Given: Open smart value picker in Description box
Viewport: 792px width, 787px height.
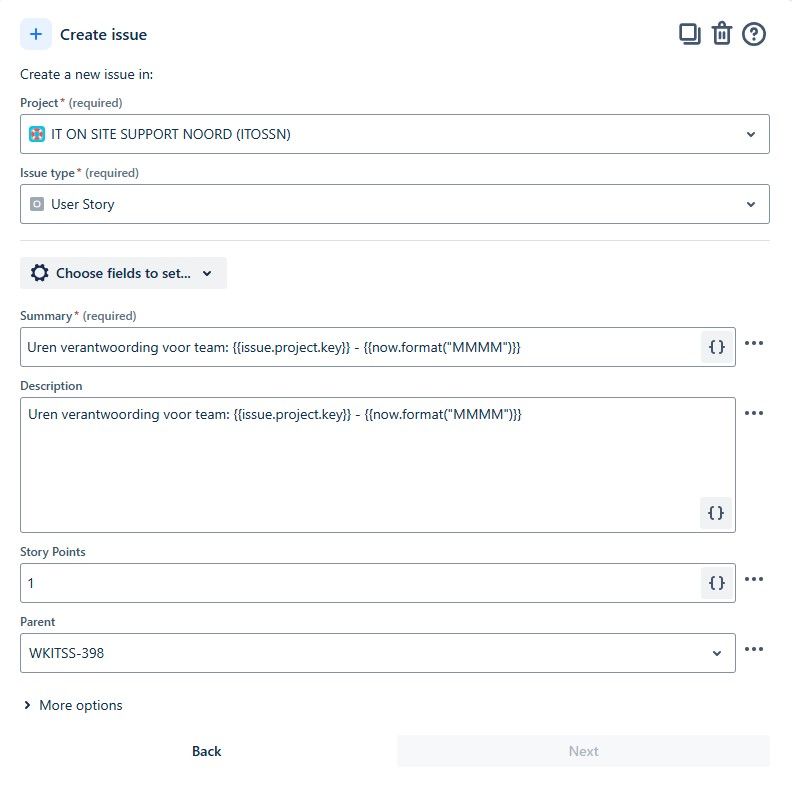Looking at the screenshot, I should [x=716, y=513].
